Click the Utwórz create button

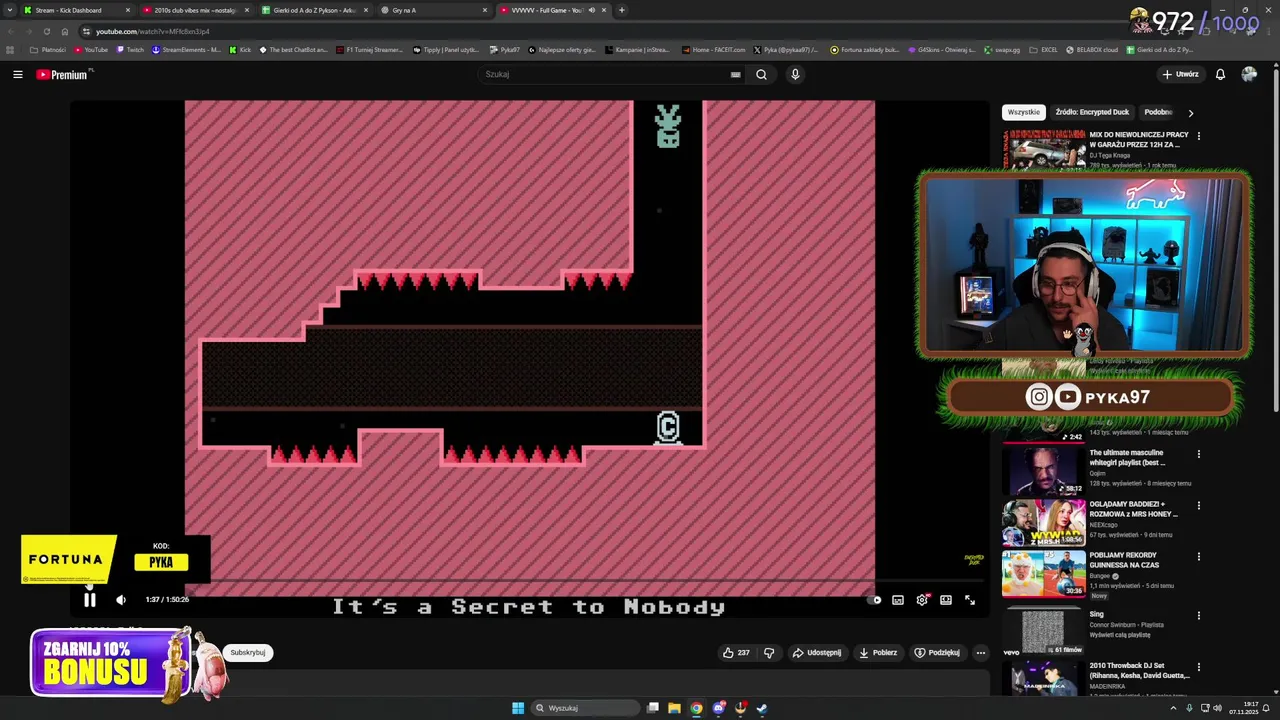point(1180,74)
